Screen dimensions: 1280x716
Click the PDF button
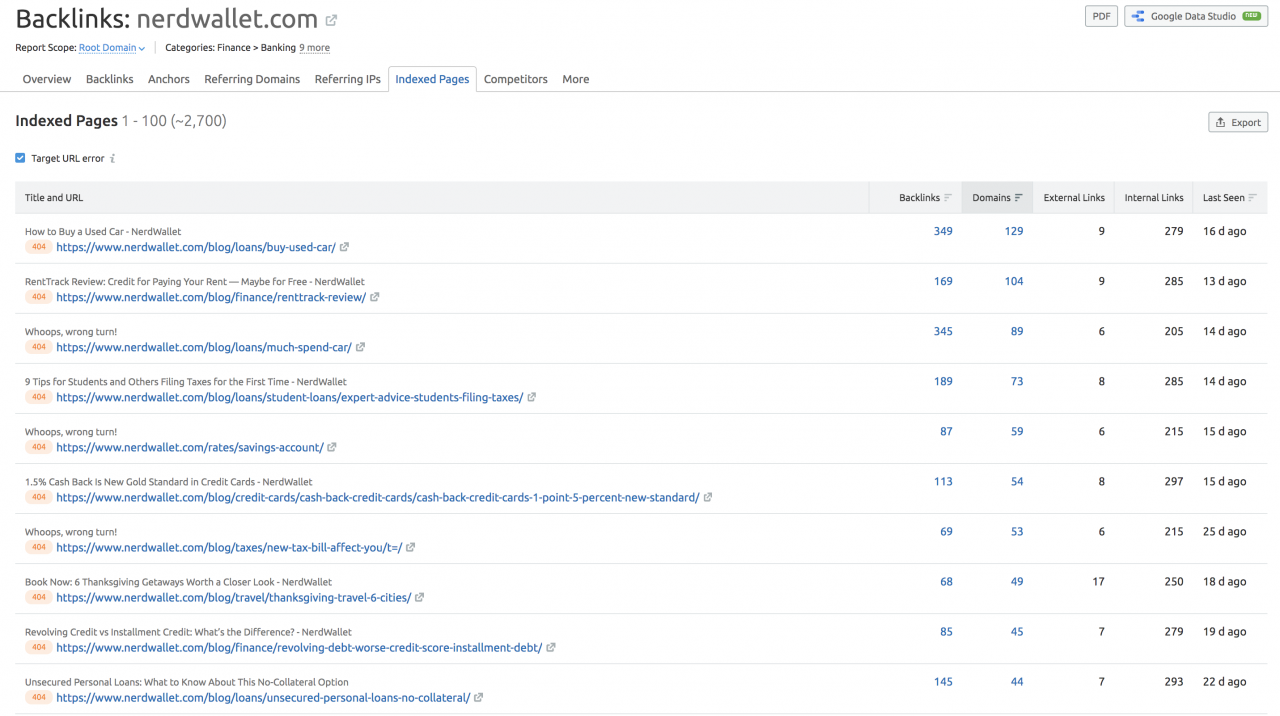click(1101, 16)
